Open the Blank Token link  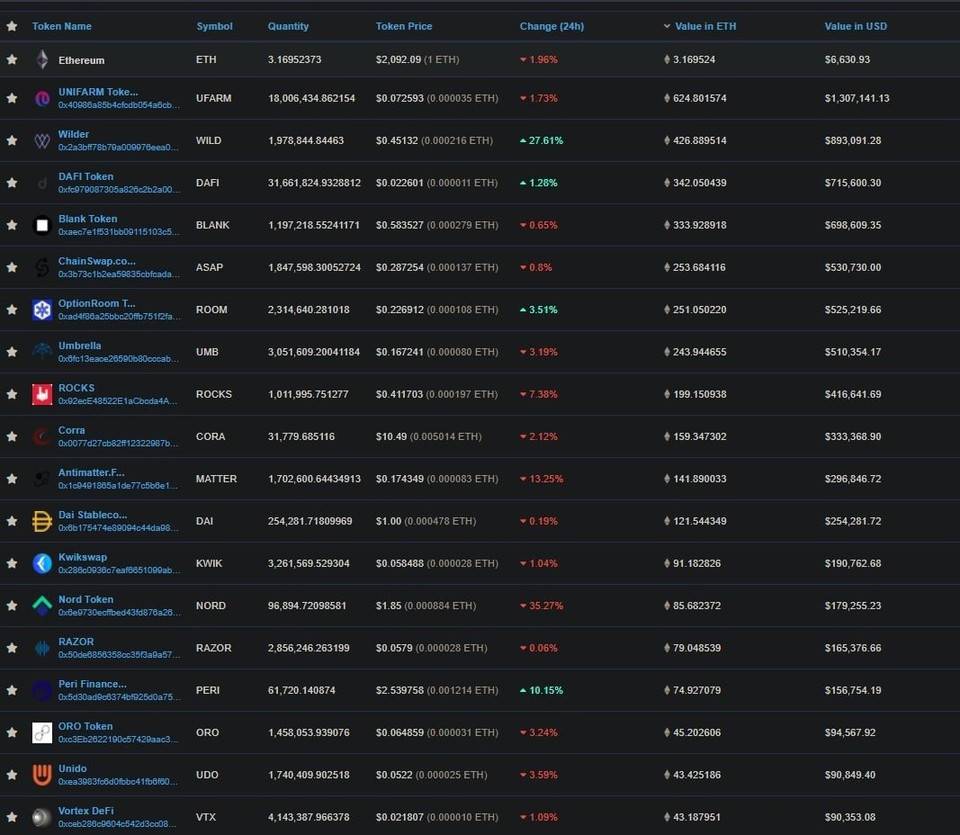[x=88, y=219]
